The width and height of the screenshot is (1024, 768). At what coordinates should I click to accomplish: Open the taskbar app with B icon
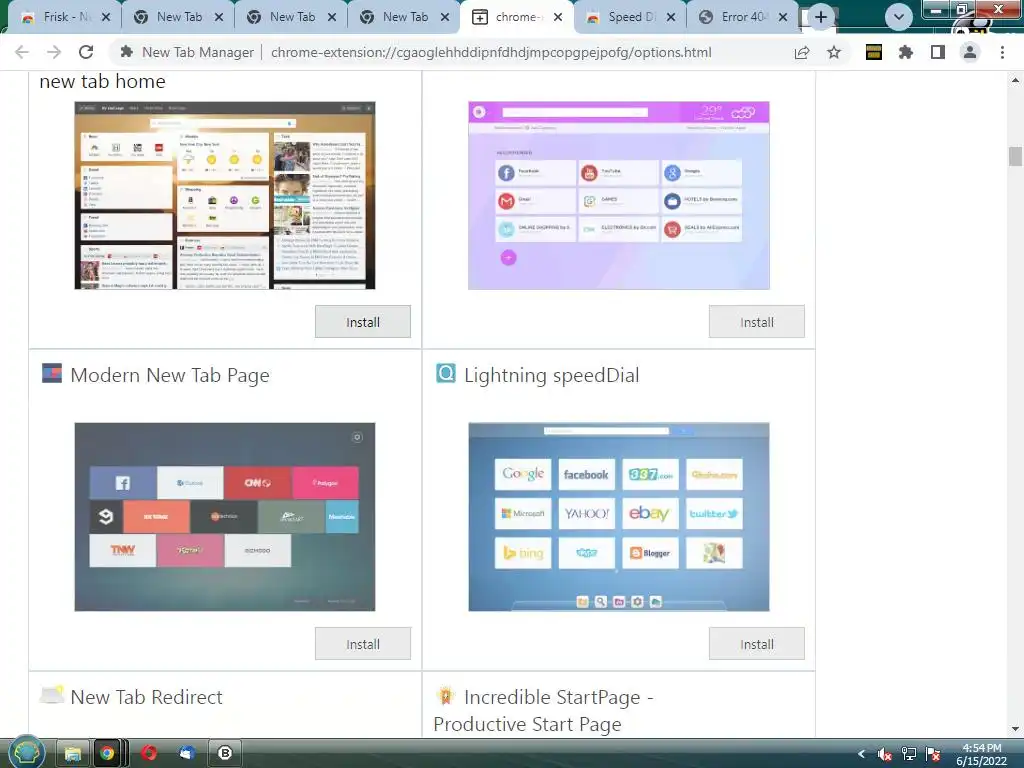coord(225,753)
